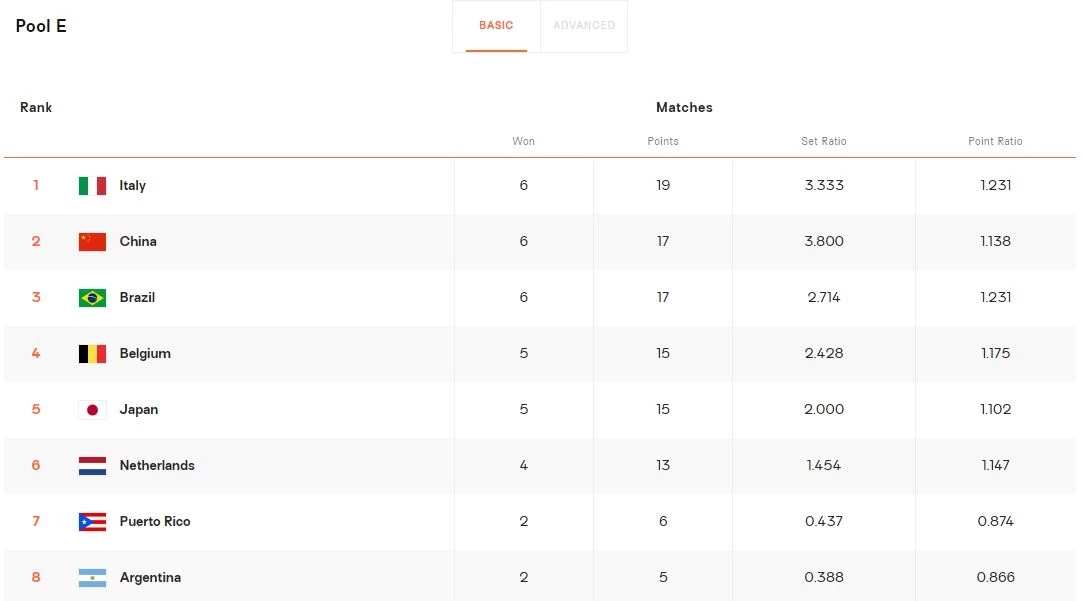Click the Pool E heading
Image resolution: width=1083 pixels, height=601 pixels.
(41, 26)
